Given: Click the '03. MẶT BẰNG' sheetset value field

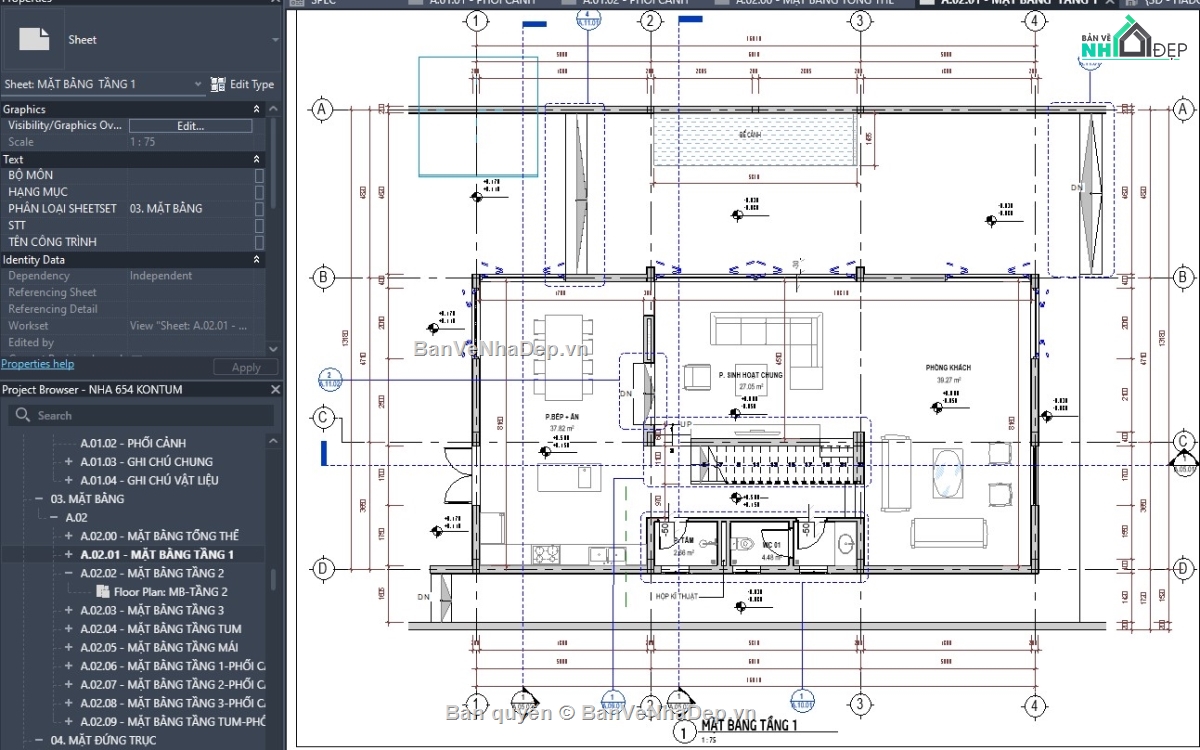Looking at the screenshot, I should tap(190, 208).
